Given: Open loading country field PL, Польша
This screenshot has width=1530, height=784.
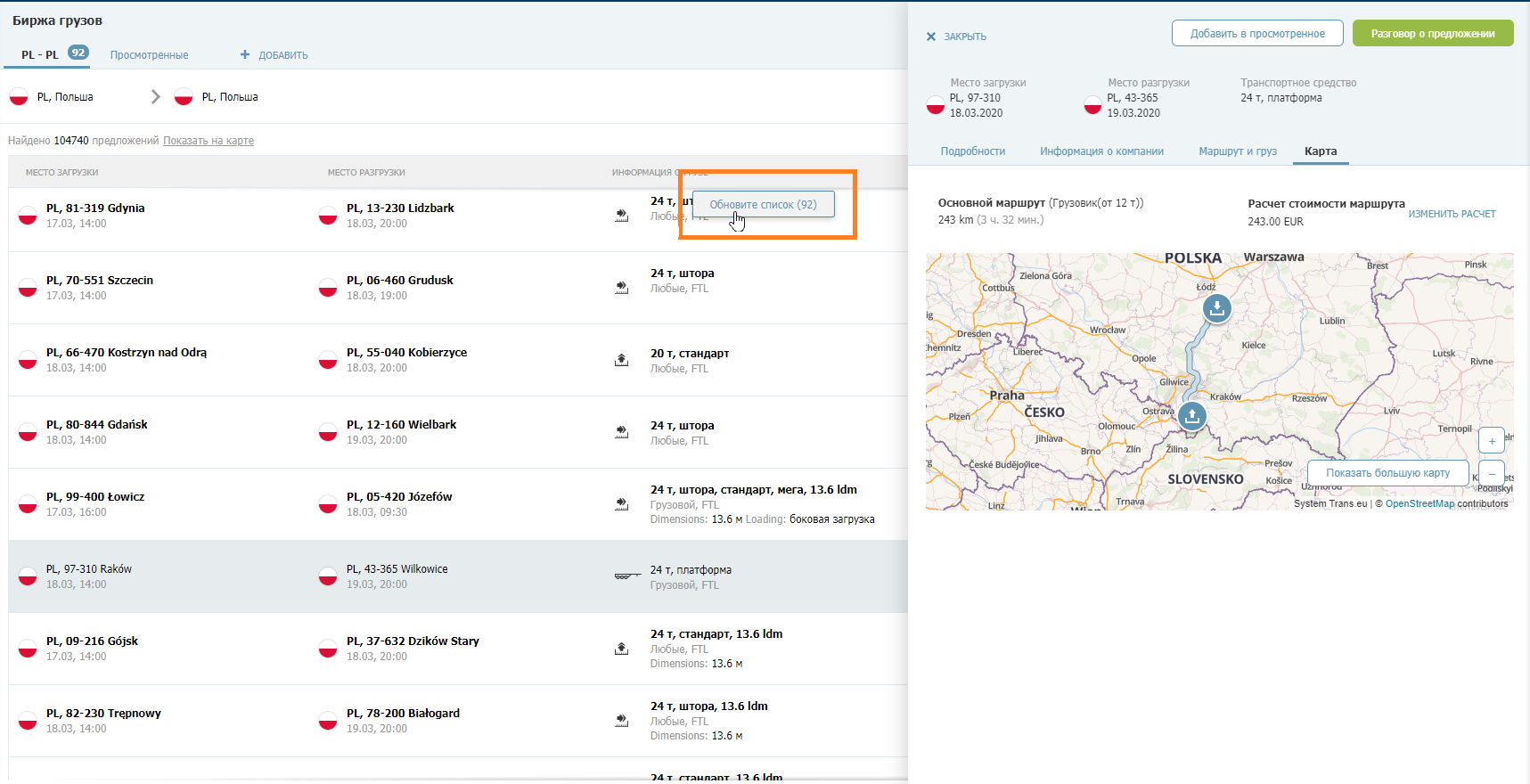Looking at the screenshot, I should click(x=65, y=96).
